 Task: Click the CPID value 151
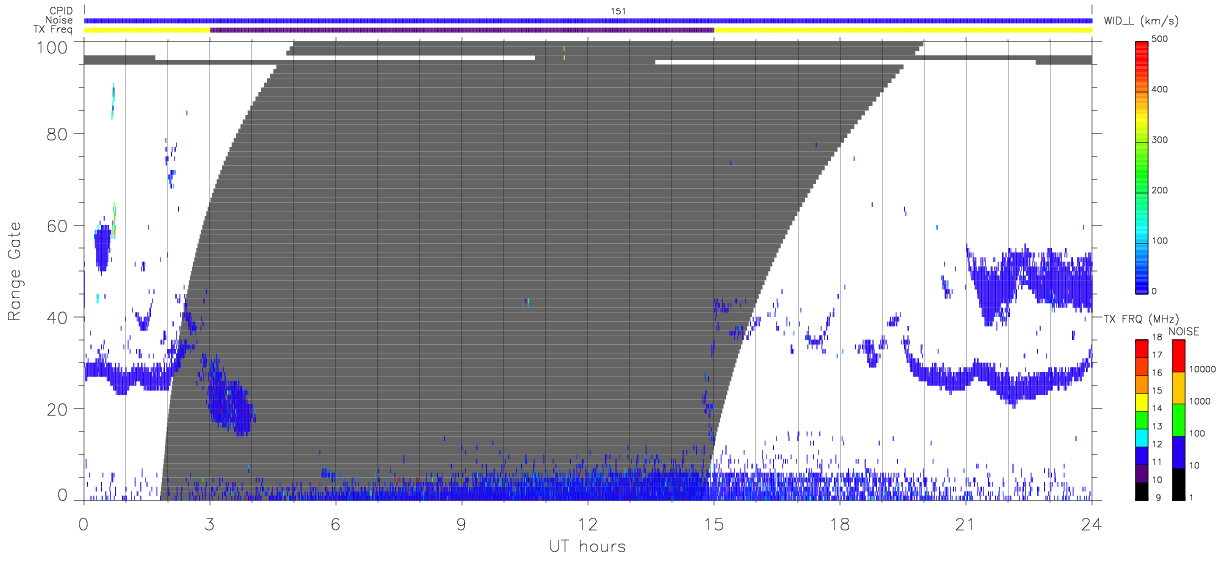point(620,11)
